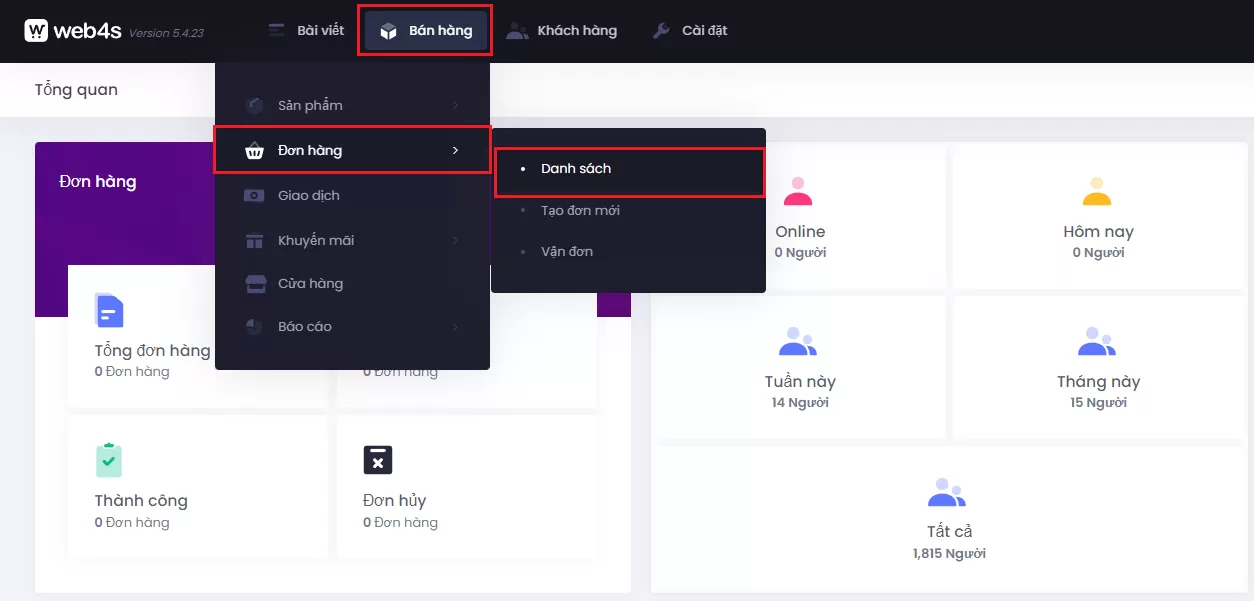The width and height of the screenshot is (1254, 601).
Task: Click the Cài đặt wrench icon
Action: pos(661,30)
